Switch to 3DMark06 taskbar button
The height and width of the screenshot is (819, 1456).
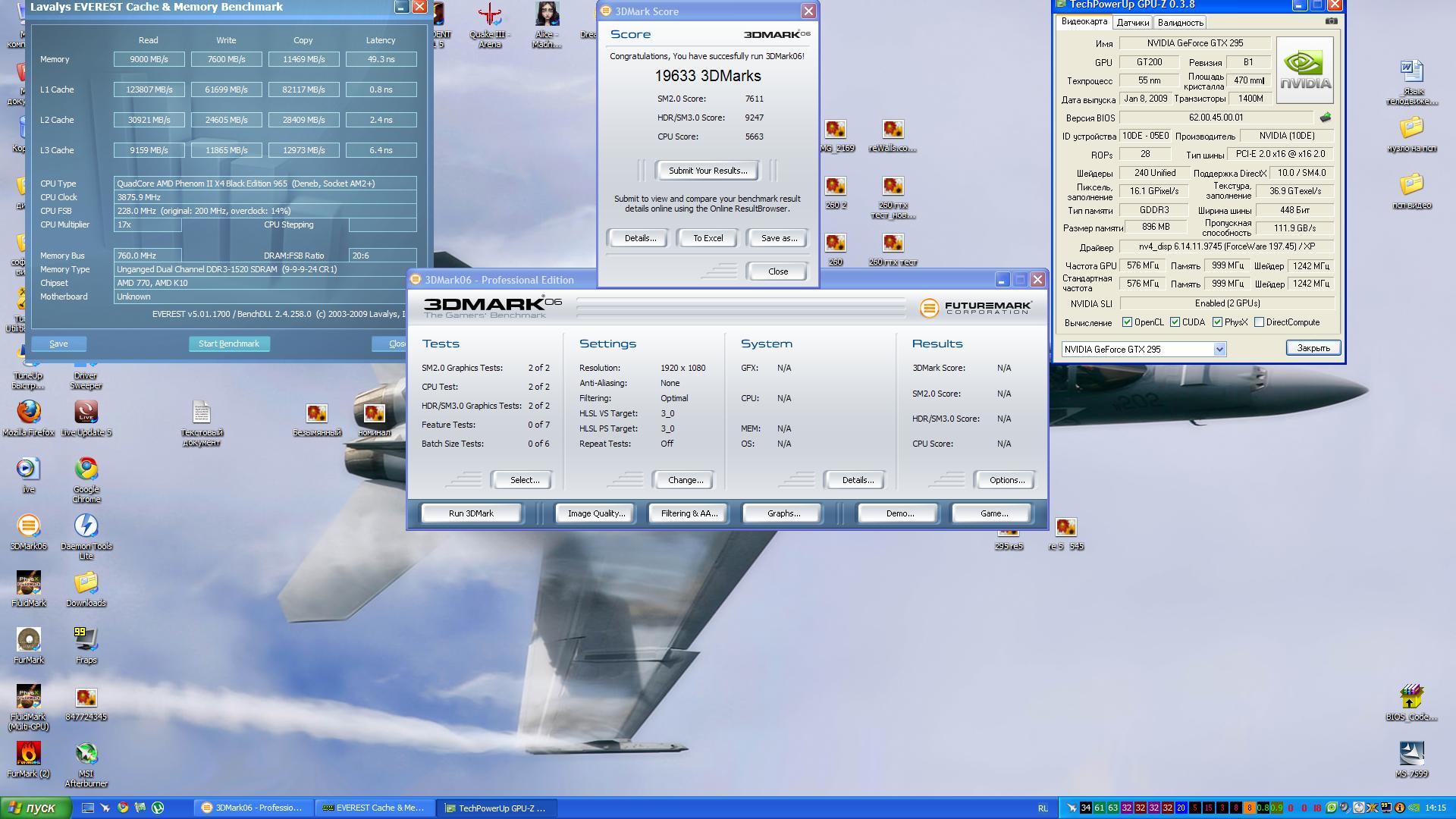click(x=254, y=808)
